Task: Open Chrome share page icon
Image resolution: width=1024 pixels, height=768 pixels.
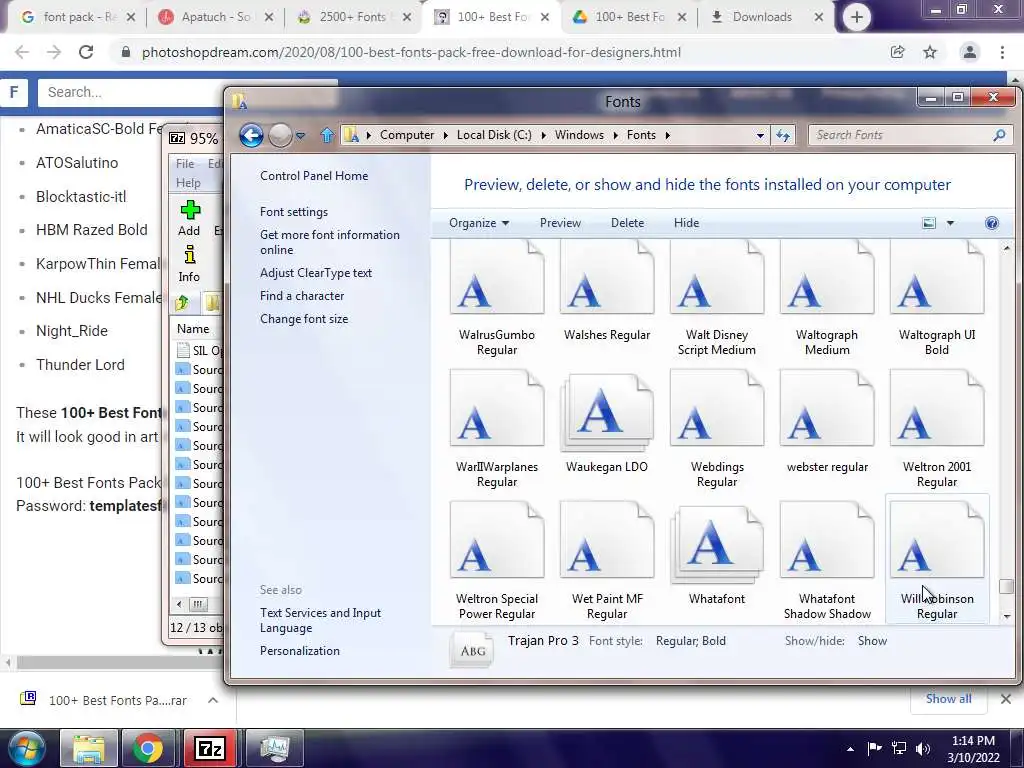Action: 897,52
